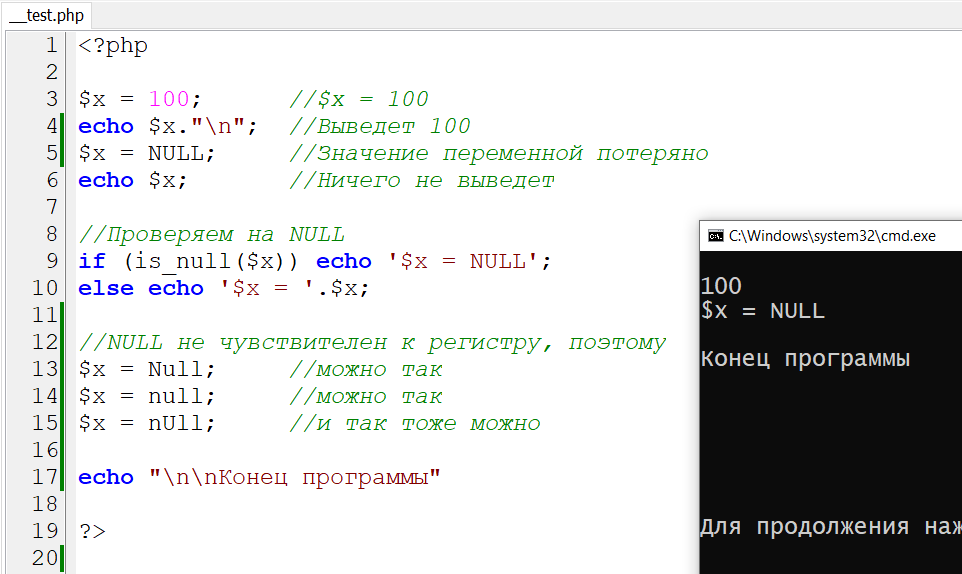Viewport: 962px width, 574px height.
Task: Click comment 'Значение переменной потеряно'
Action: pyautogui.click(x=512, y=153)
